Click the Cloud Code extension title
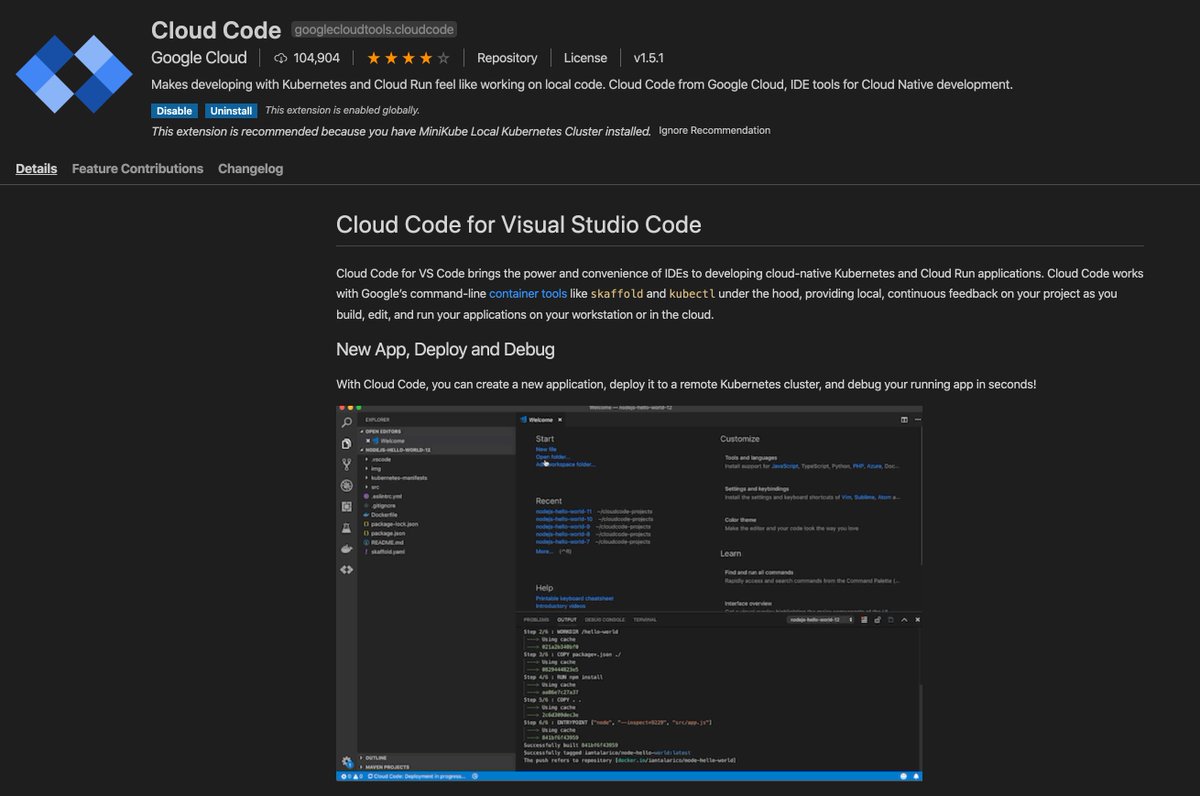1200x796 pixels. point(216,30)
